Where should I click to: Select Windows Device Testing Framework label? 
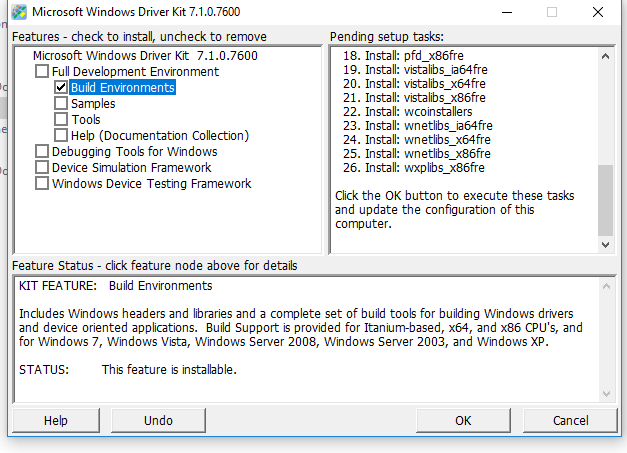pyautogui.click(x=152, y=184)
